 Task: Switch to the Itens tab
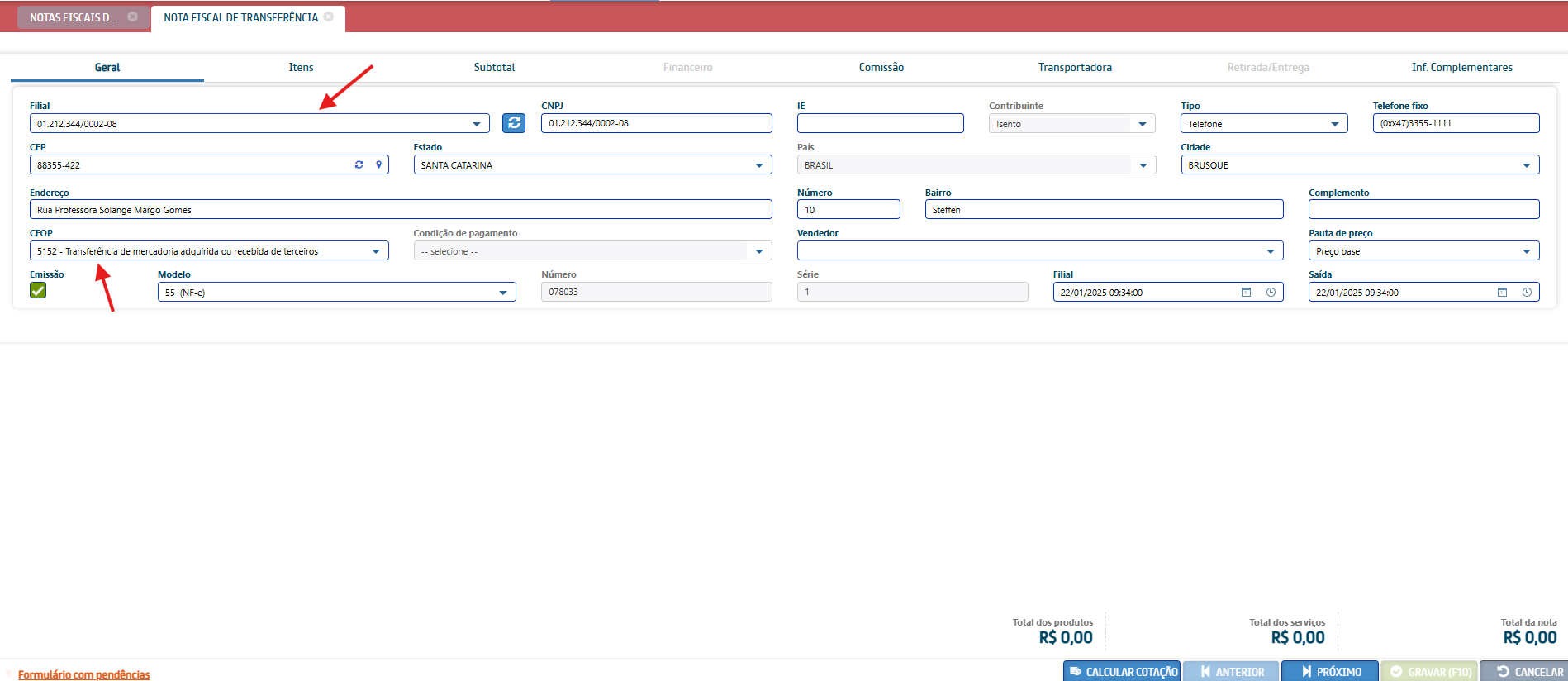tap(301, 68)
